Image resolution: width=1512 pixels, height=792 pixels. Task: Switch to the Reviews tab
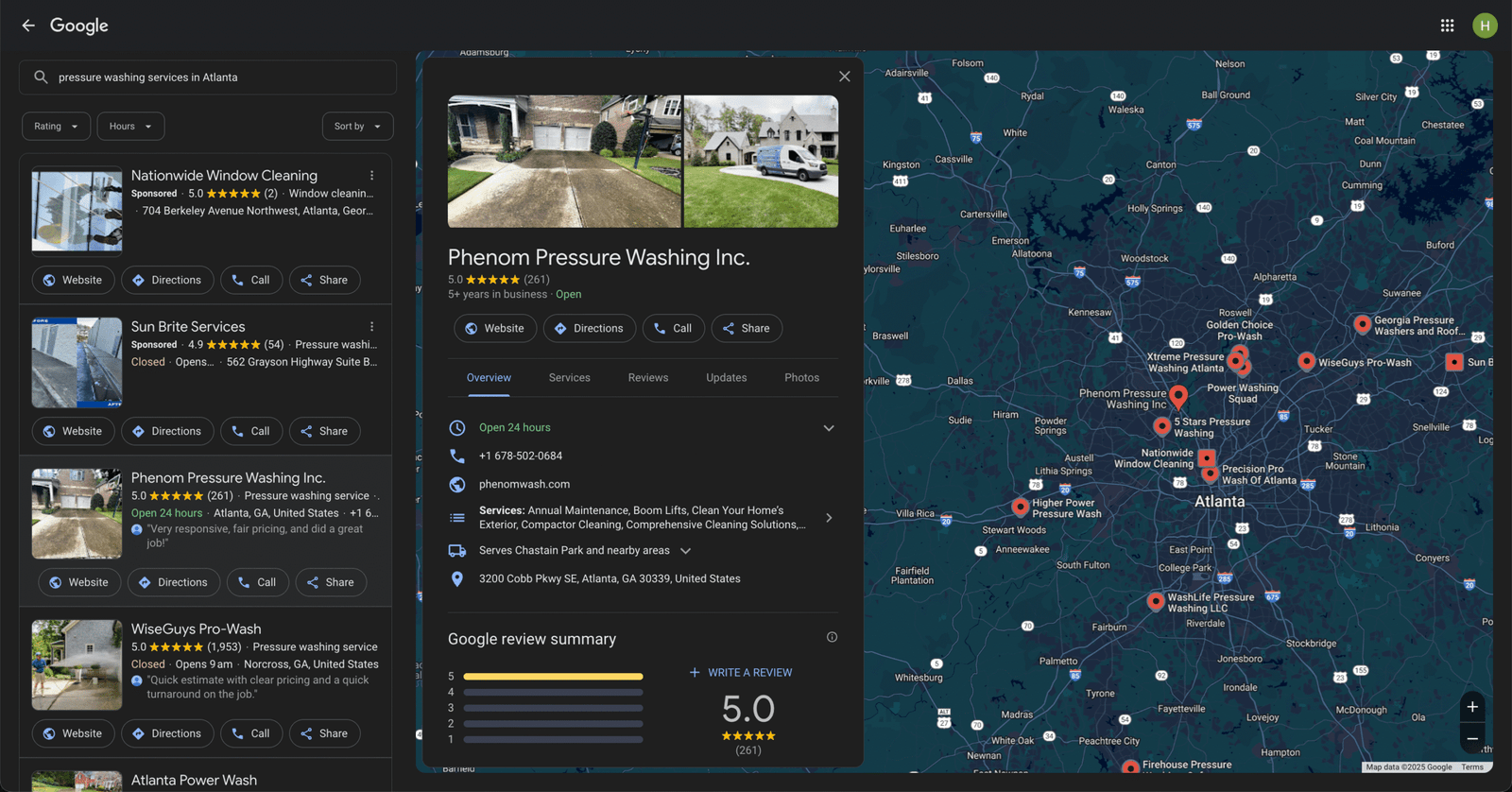click(x=648, y=378)
